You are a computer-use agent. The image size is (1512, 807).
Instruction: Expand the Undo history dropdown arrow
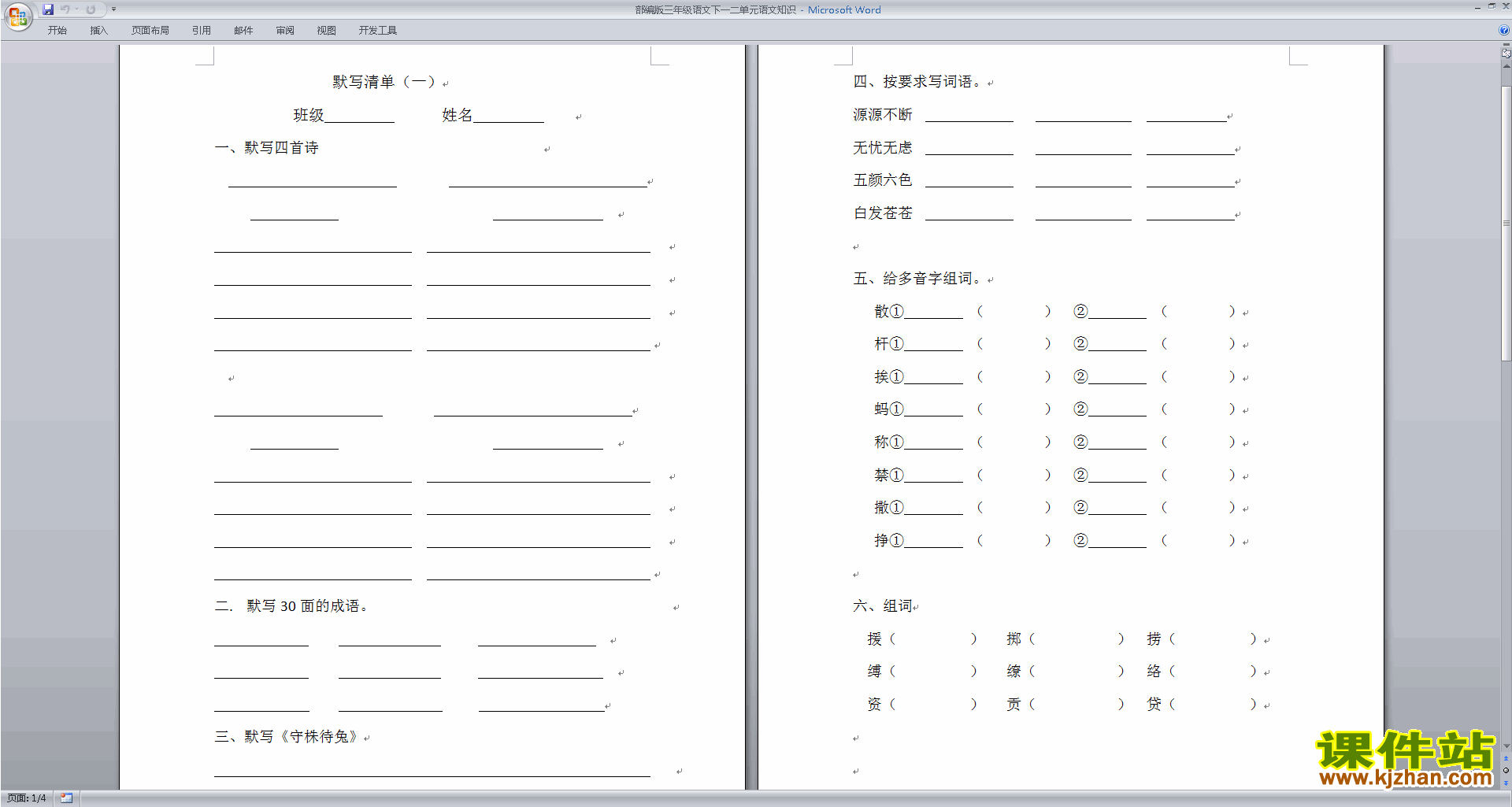point(76,9)
